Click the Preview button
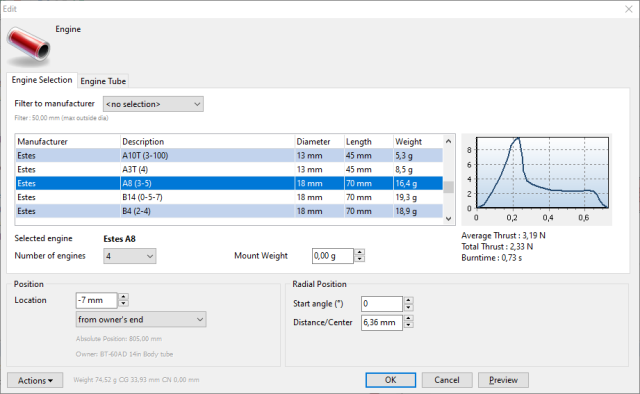 pos(503,380)
